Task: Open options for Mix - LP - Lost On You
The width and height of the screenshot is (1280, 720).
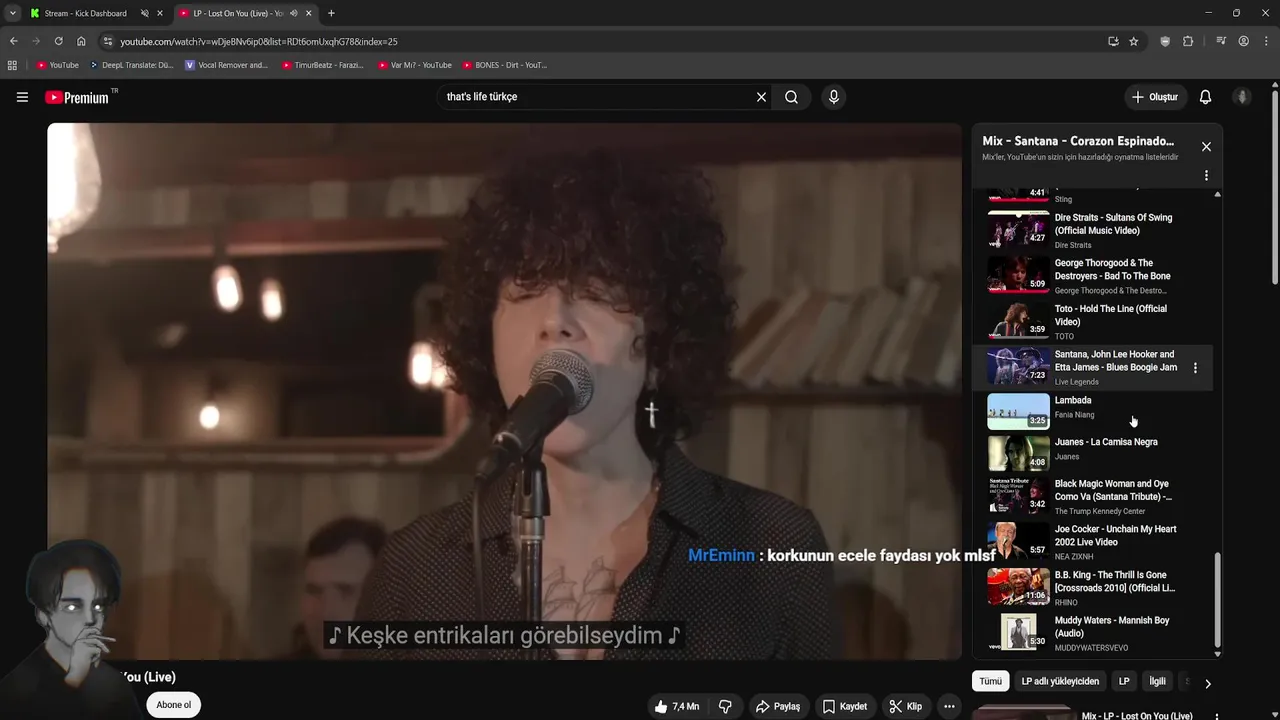Action: point(1217,716)
